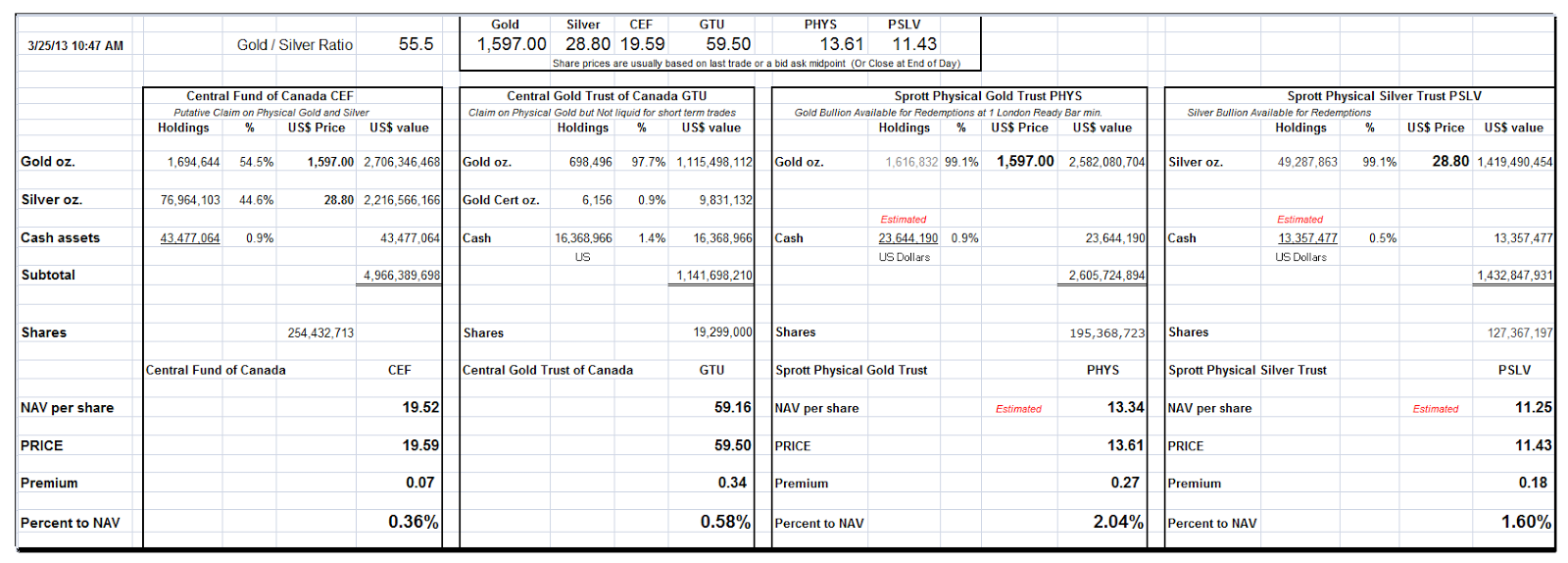Screen dimensions: 1568x563
Task: Click Putative Claim on Physical Gold and Silver
Action: (x=271, y=113)
